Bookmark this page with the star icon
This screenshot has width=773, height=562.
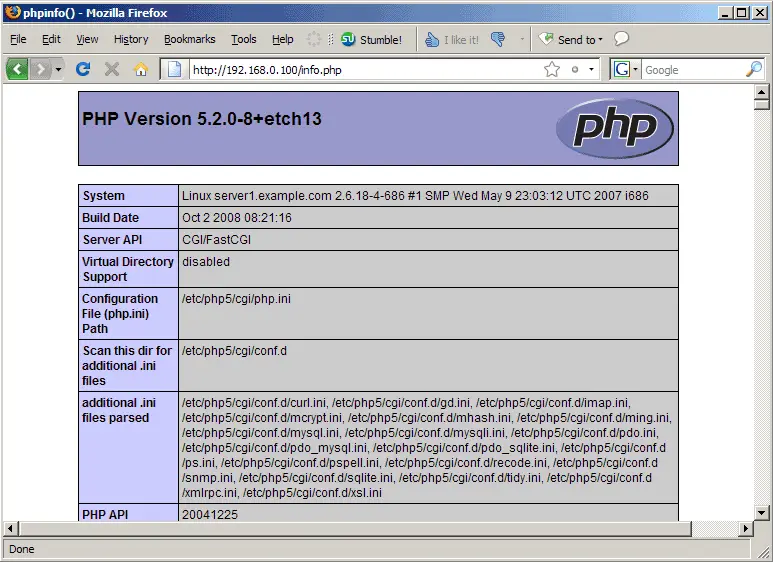(552, 70)
